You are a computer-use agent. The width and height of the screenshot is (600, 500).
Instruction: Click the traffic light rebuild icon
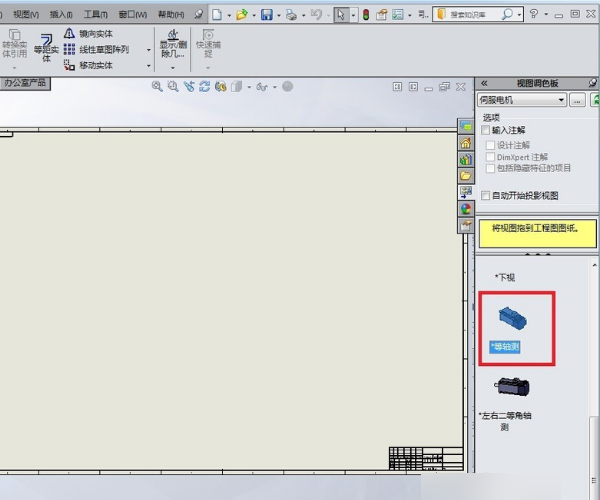pyautogui.click(x=366, y=14)
